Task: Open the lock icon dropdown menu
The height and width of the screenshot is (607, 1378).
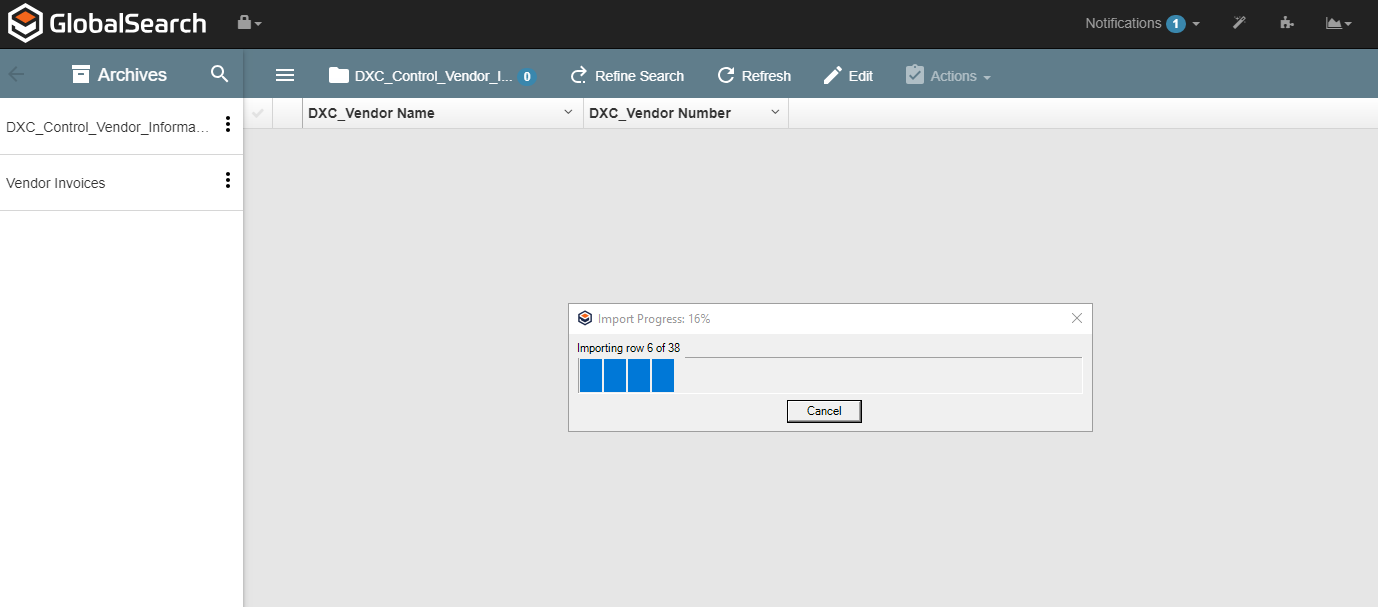Action: coord(249,23)
